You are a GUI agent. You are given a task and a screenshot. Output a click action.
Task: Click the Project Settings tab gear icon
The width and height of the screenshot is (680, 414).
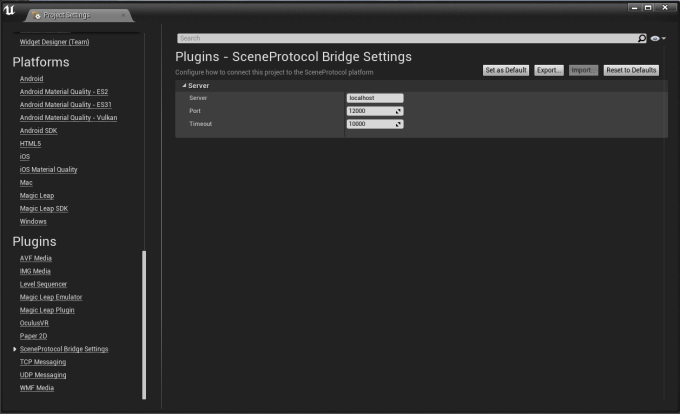pyautogui.click(x=37, y=16)
